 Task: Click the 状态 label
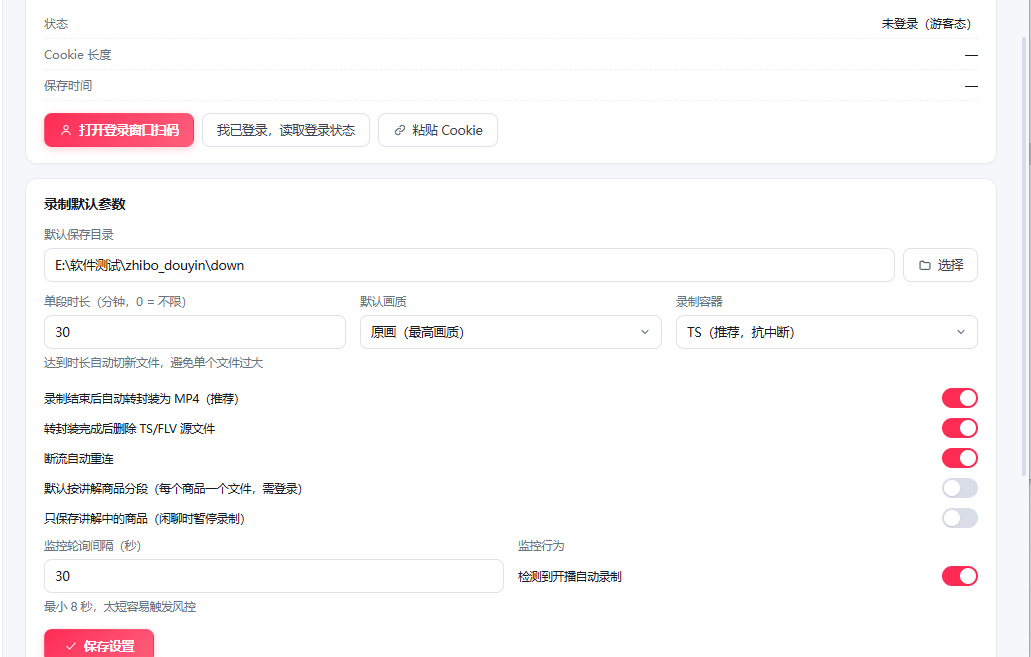click(56, 24)
